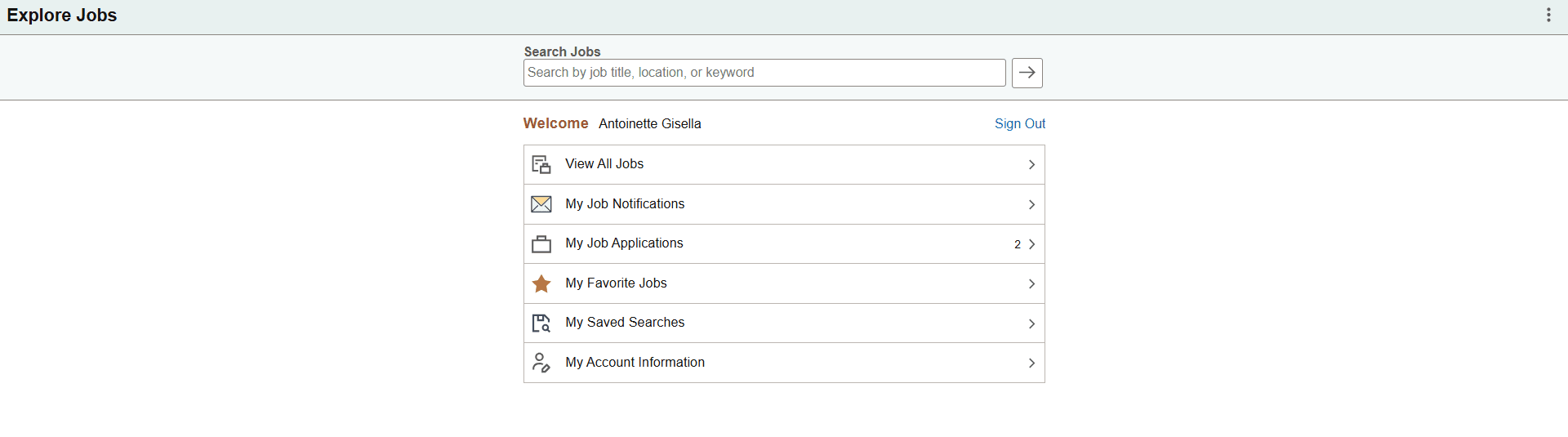The image size is (1568, 437).
Task: Click the envelope icon for Job Notifications
Action: coord(541,204)
